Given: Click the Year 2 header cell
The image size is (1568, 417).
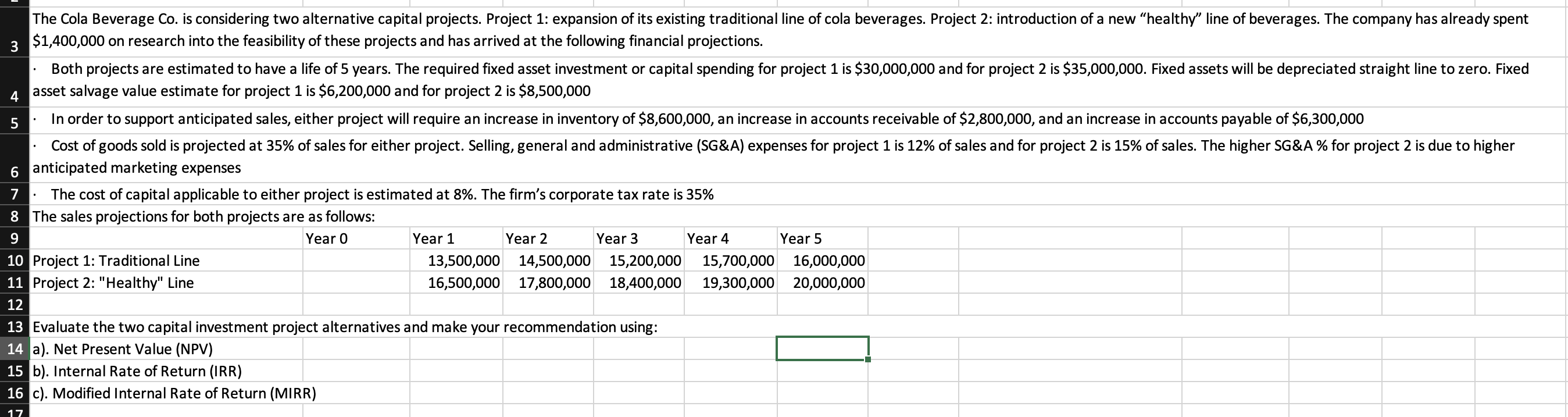Looking at the screenshot, I should 548,238.
